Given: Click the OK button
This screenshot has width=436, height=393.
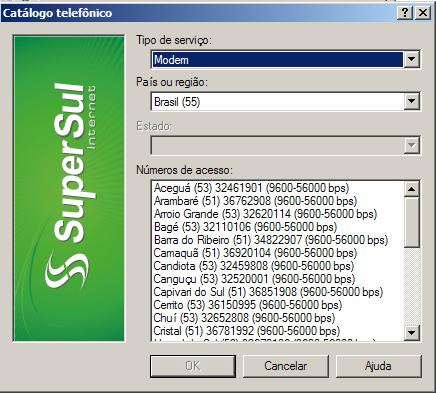Looking at the screenshot, I should [x=193, y=366].
